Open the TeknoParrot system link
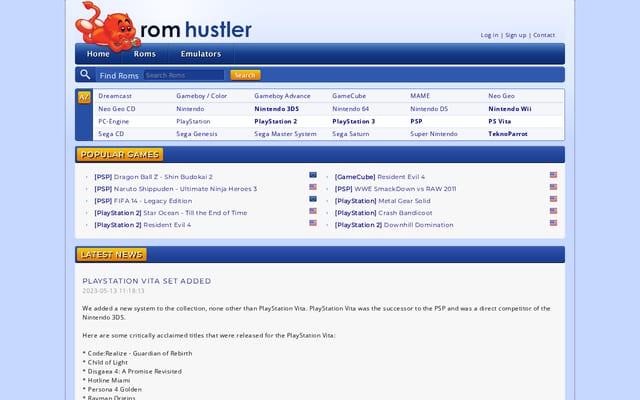The height and width of the screenshot is (400, 640). click(508, 134)
